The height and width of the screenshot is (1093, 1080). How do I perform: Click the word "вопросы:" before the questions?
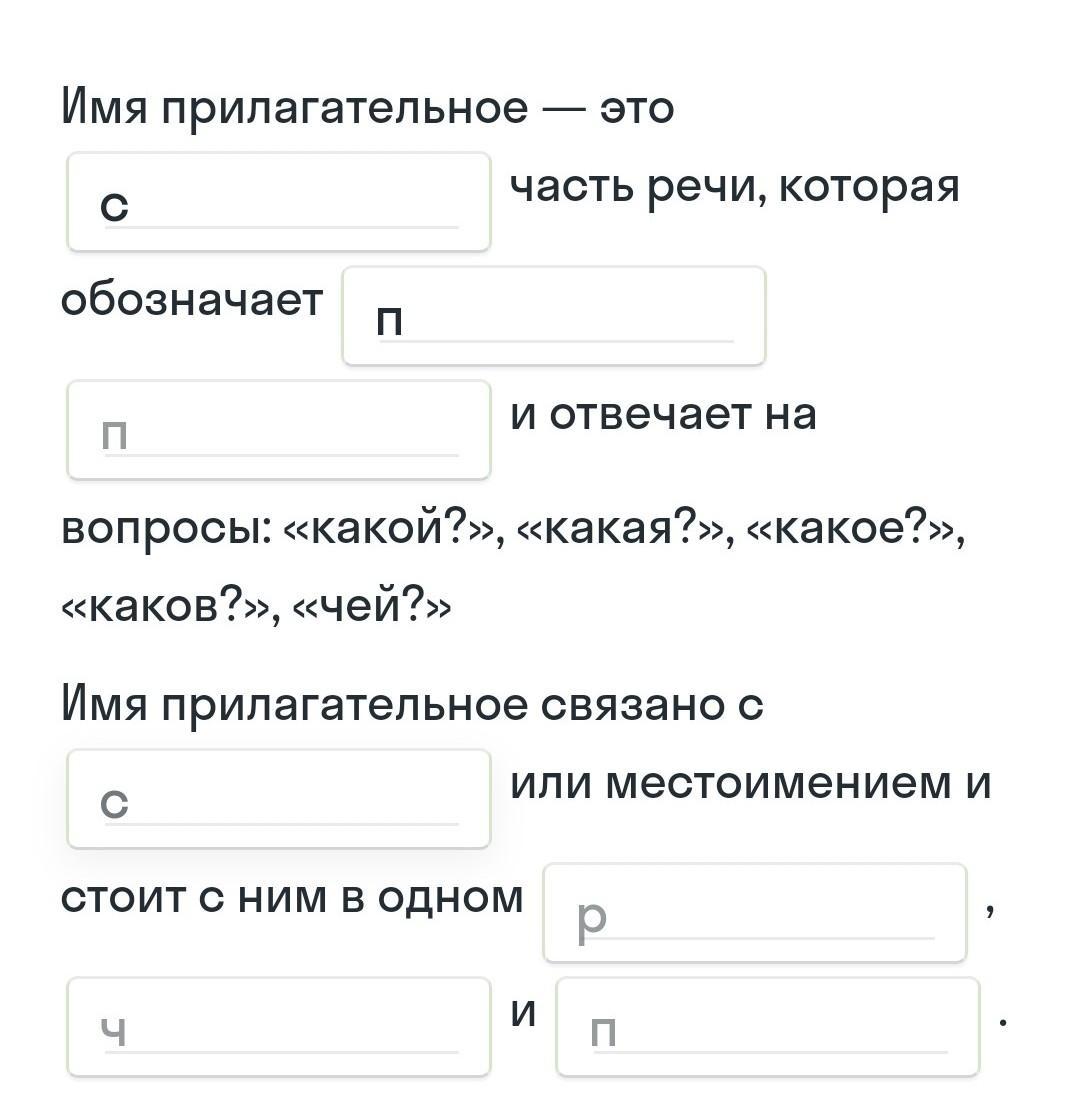pos(164,528)
